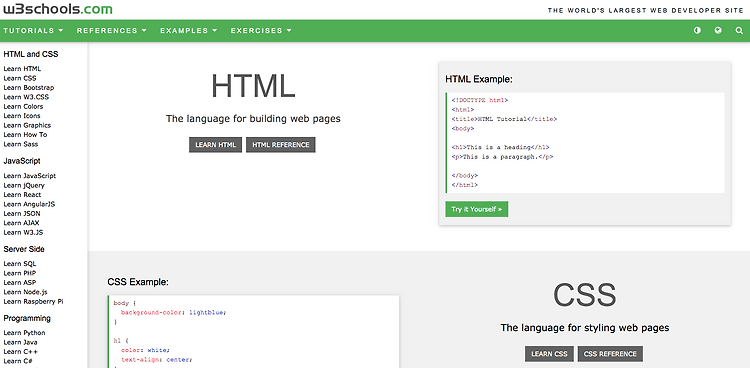Open Learn Icons sidebar link
This screenshot has height=368, width=750.
[22, 116]
